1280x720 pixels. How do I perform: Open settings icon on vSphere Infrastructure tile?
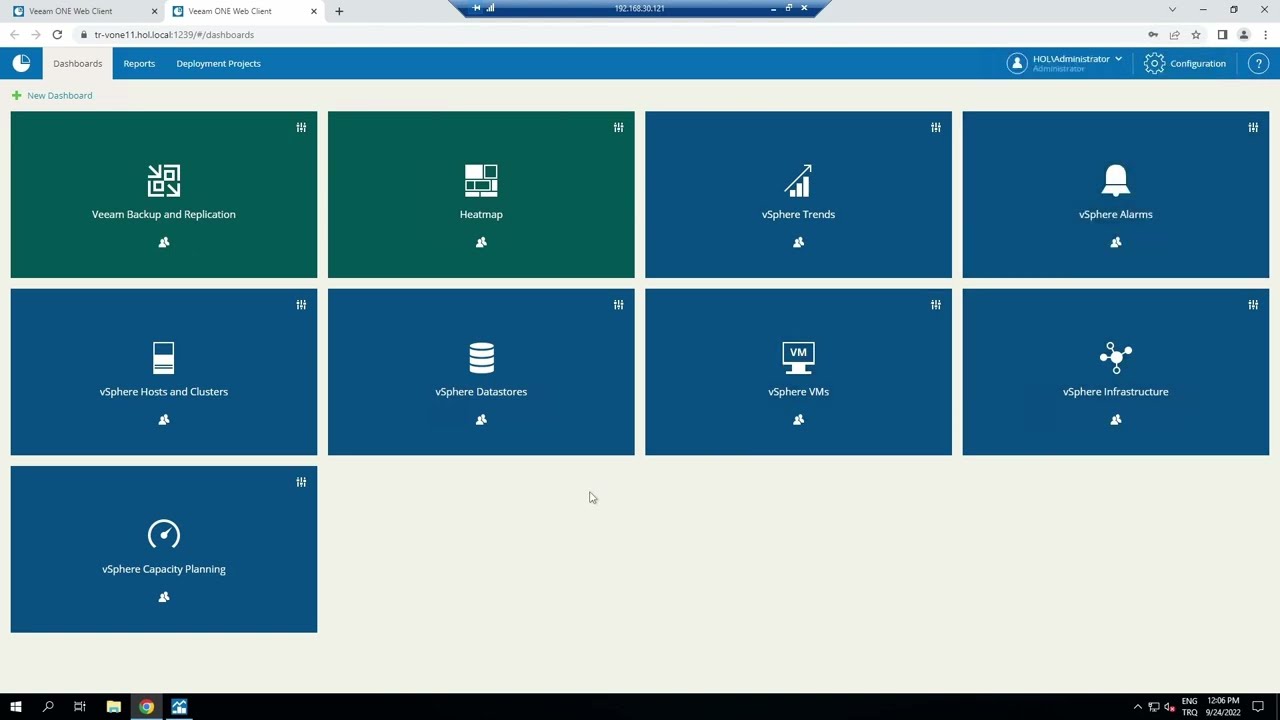[x=1253, y=304]
